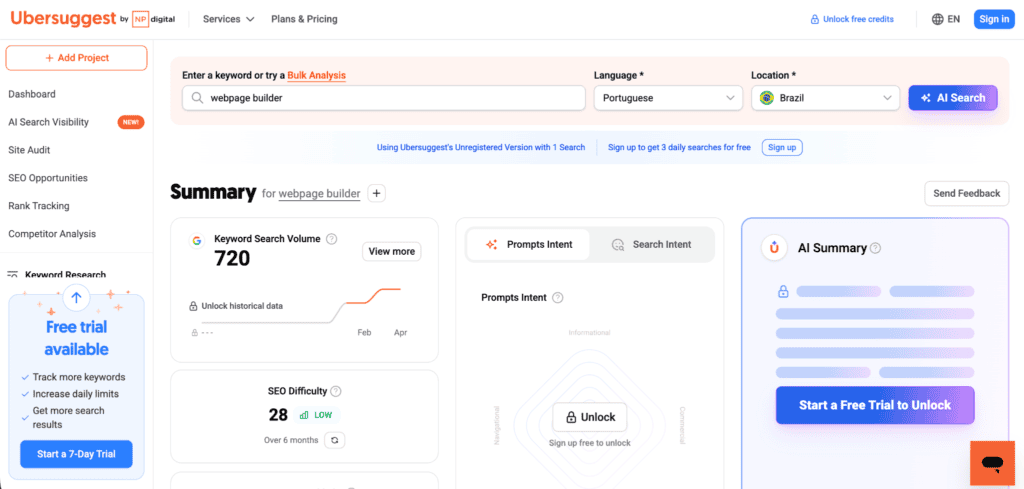The image size is (1024, 489).
Task: Click the Send Feedback button
Action: coord(967,193)
